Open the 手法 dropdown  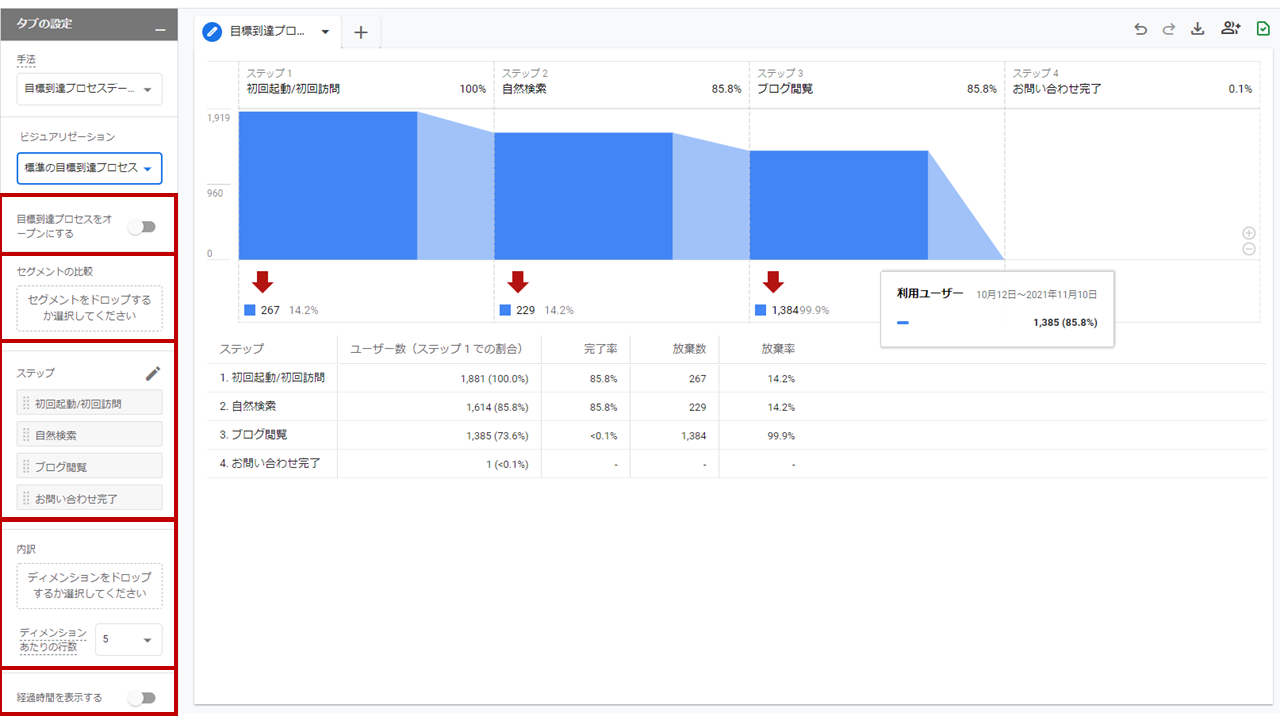pos(89,89)
